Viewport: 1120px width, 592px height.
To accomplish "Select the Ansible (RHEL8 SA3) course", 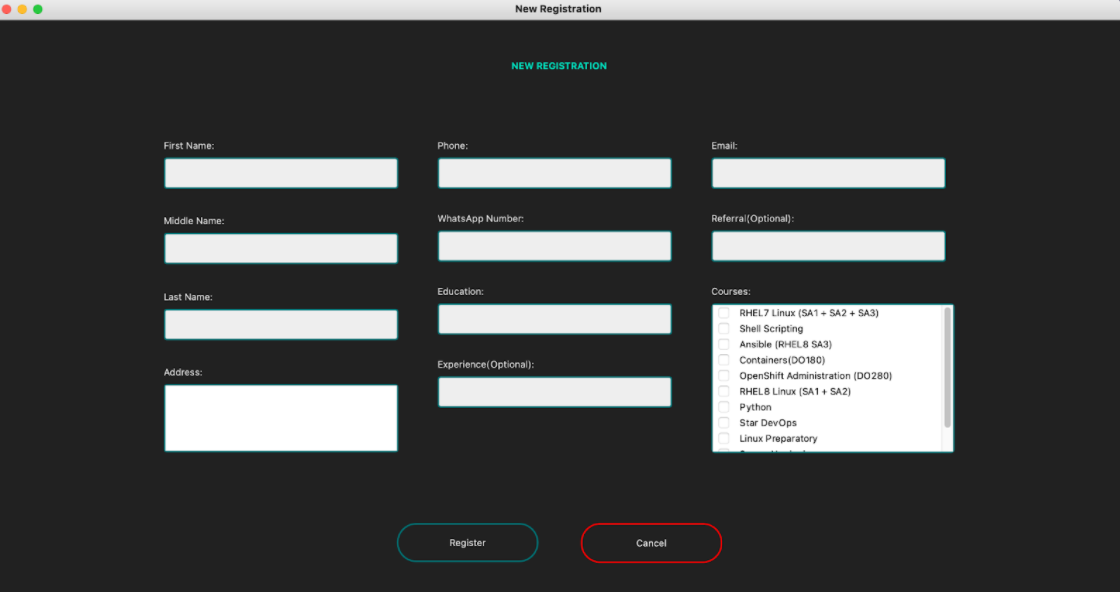I will pyautogui.click(x=724, y=344).
